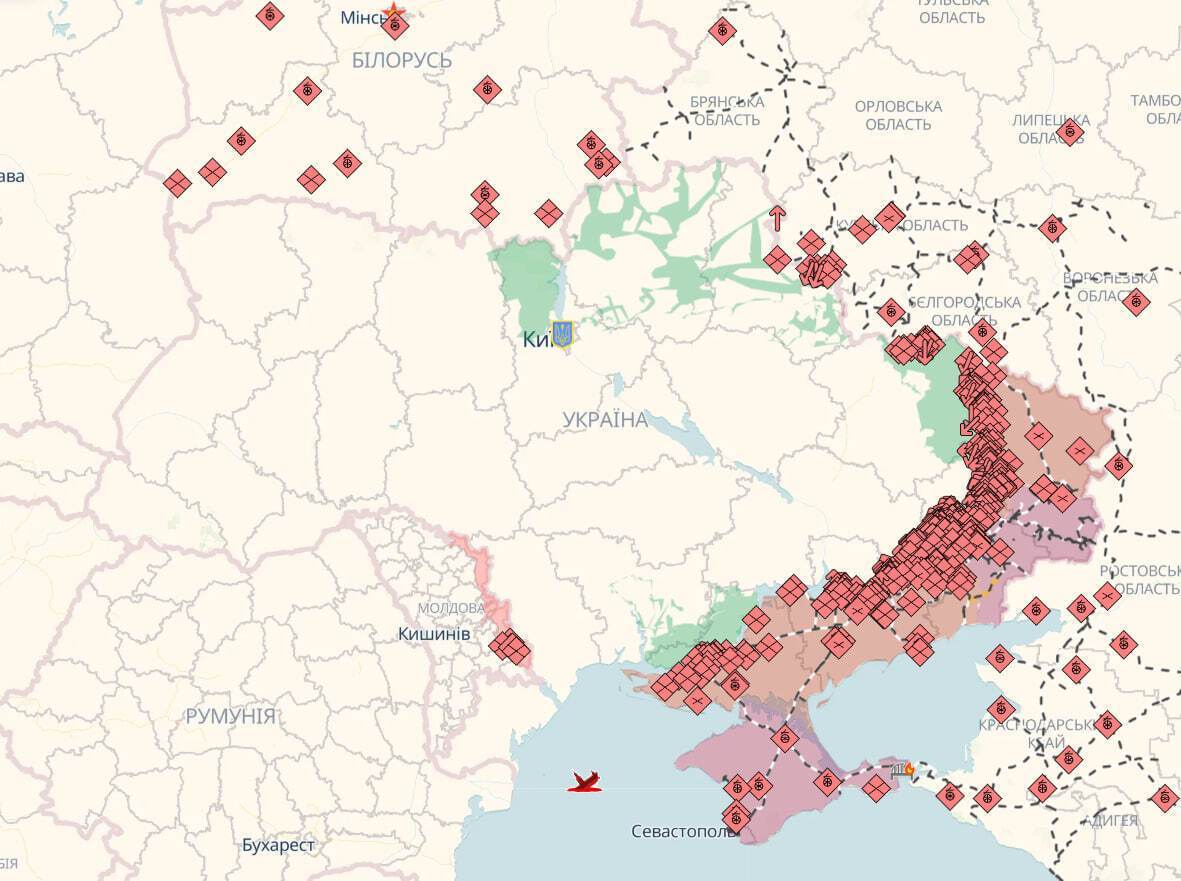Open the marker cluster east of Кишинів
The image size is (1181, 881).
click(x=510, y=647)
